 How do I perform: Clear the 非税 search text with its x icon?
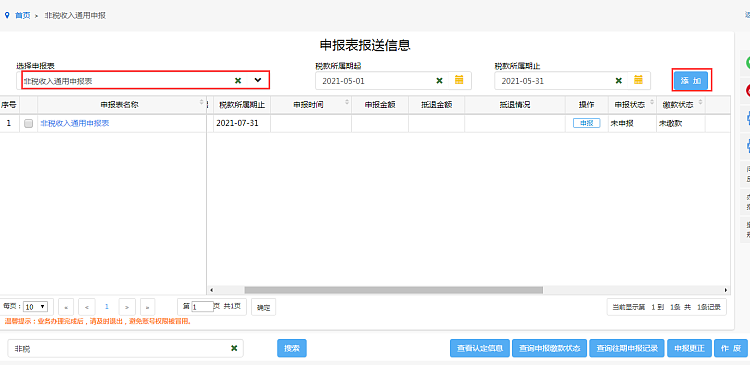[x=234, y=348]
